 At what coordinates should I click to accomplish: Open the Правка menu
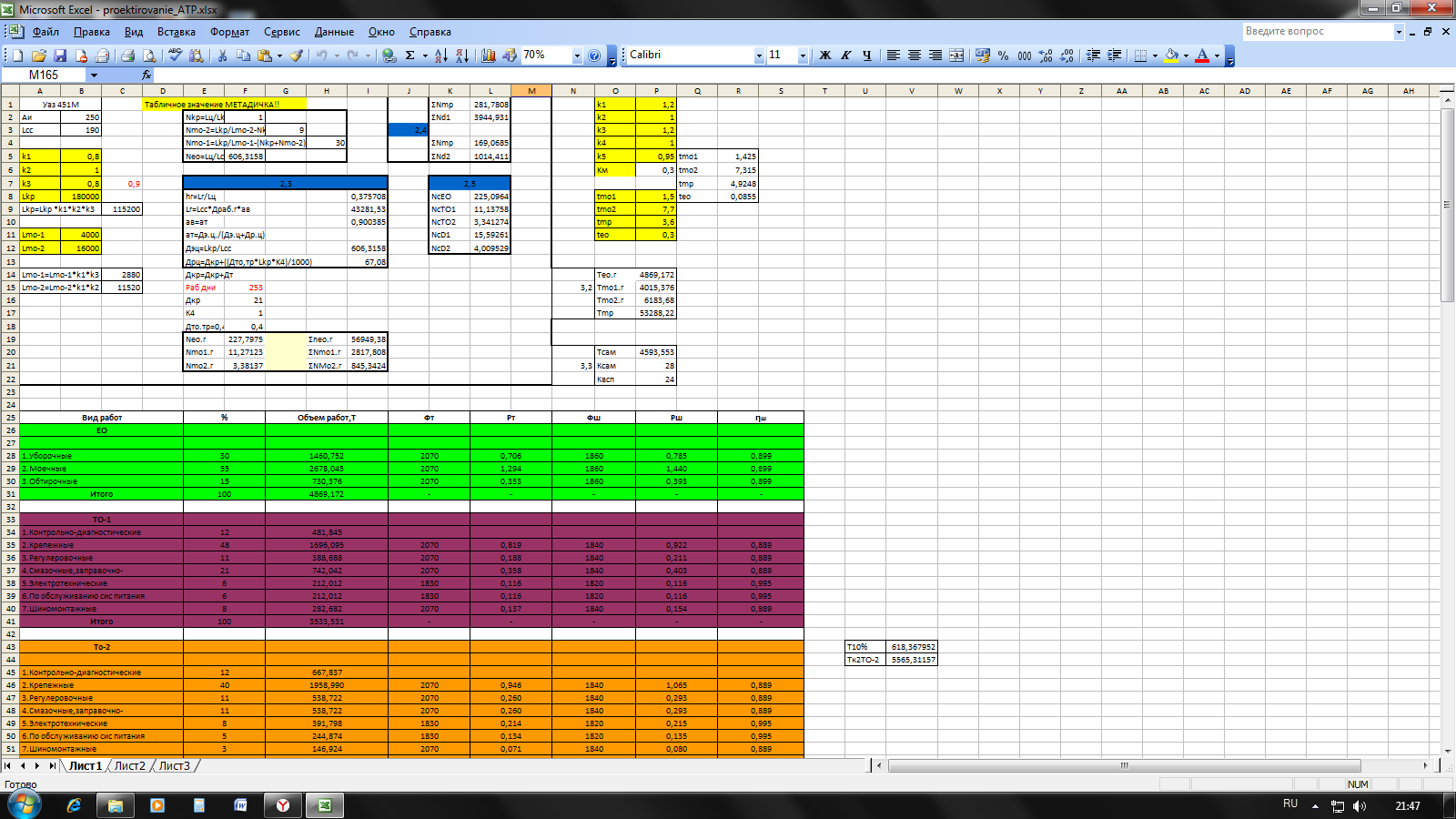92,32
